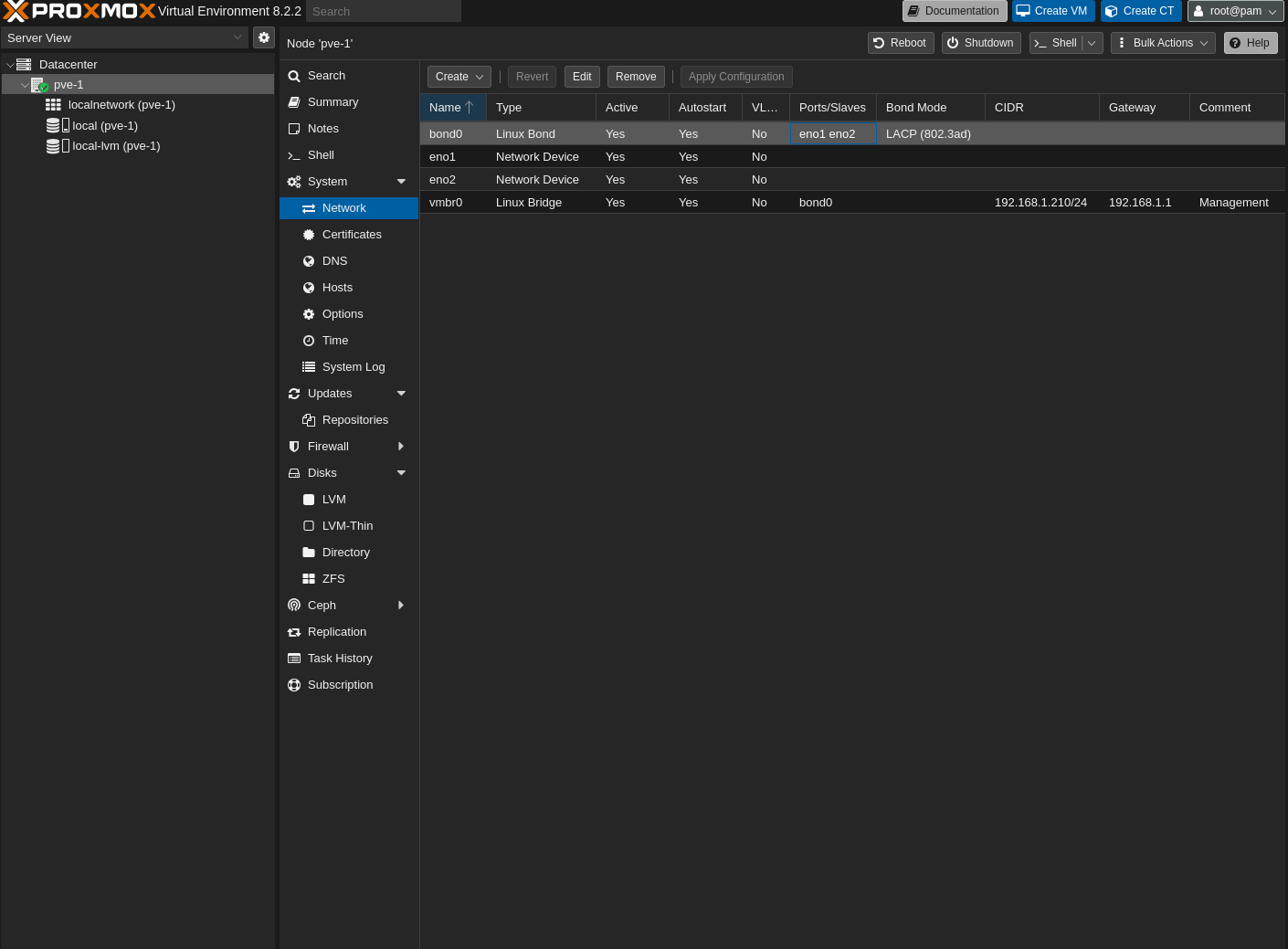The image size is (1288, 949).
Task: Click the Remove button in toolbar
Action: (x=635, y=77)
